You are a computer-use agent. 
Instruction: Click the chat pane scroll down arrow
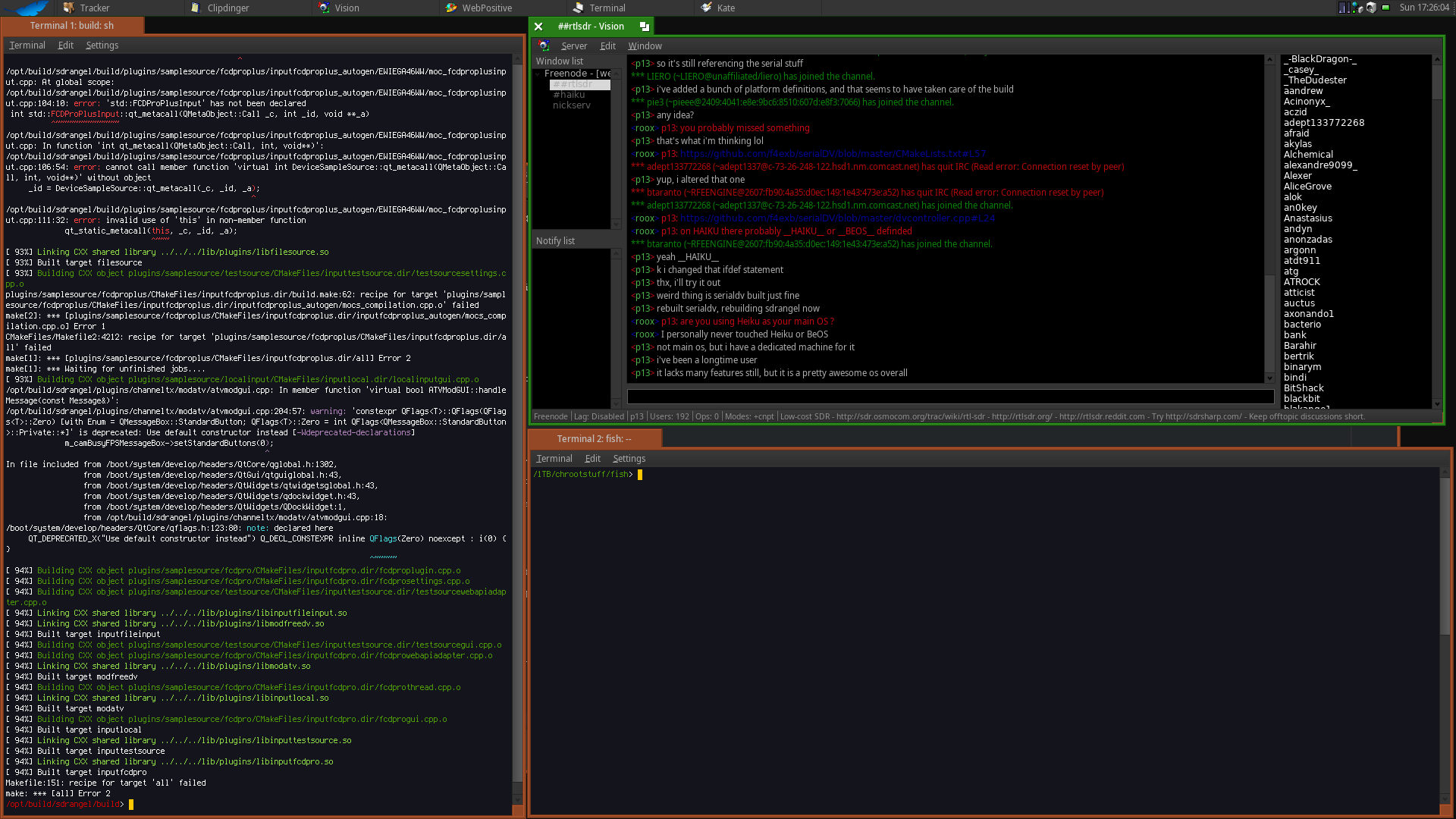pyautogui.click(x=1269, y=378)
